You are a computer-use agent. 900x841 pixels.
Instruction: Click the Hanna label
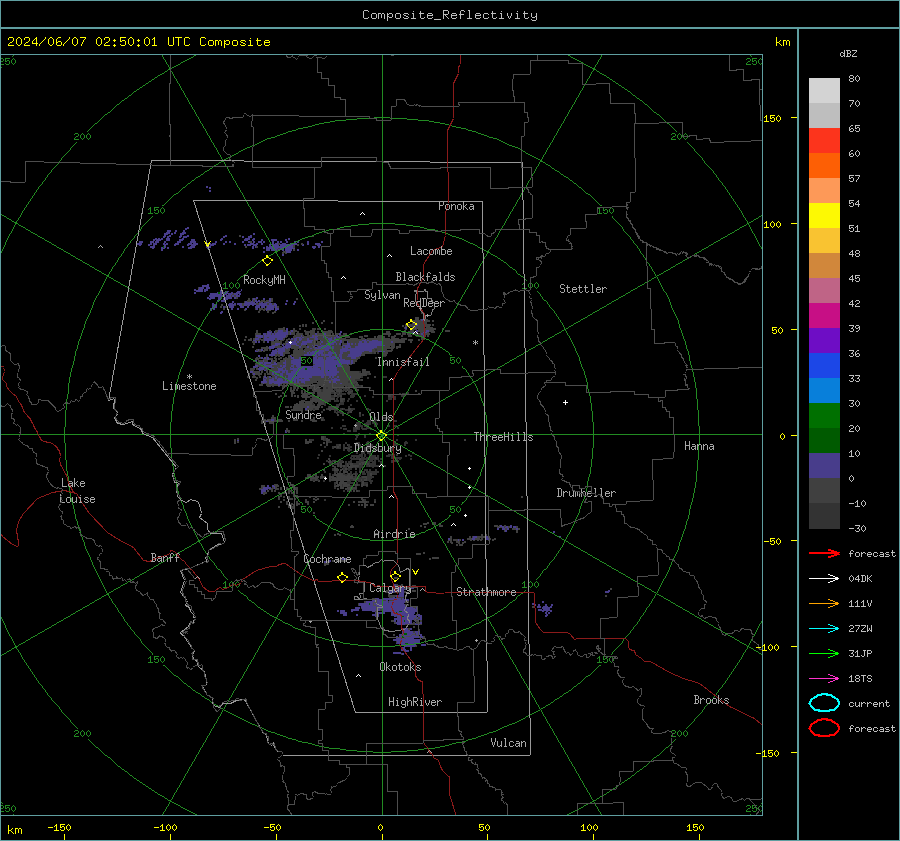coord(699,446)
